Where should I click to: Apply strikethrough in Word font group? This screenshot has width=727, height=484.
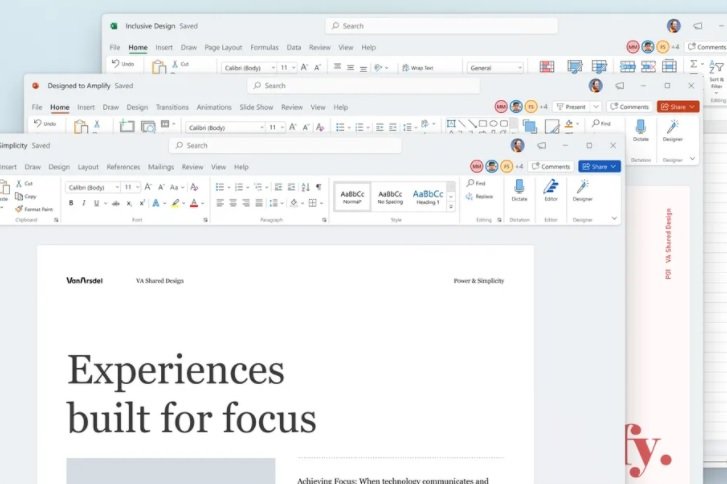coord(115,203)
